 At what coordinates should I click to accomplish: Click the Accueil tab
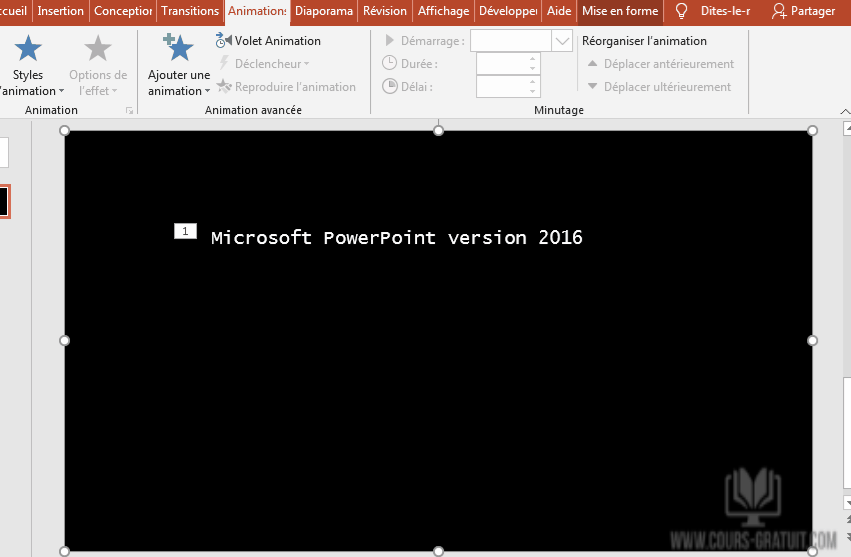(14, 11)
